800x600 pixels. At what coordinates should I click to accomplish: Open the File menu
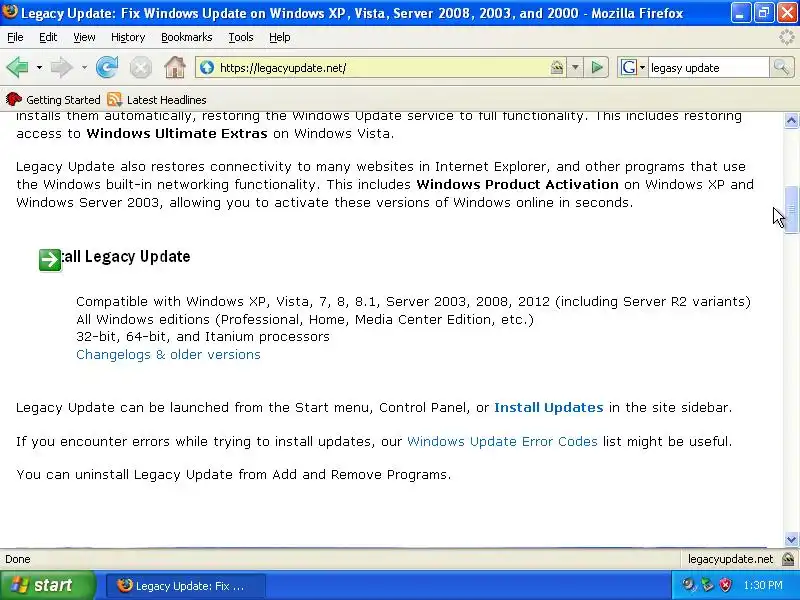coord(15,37)
